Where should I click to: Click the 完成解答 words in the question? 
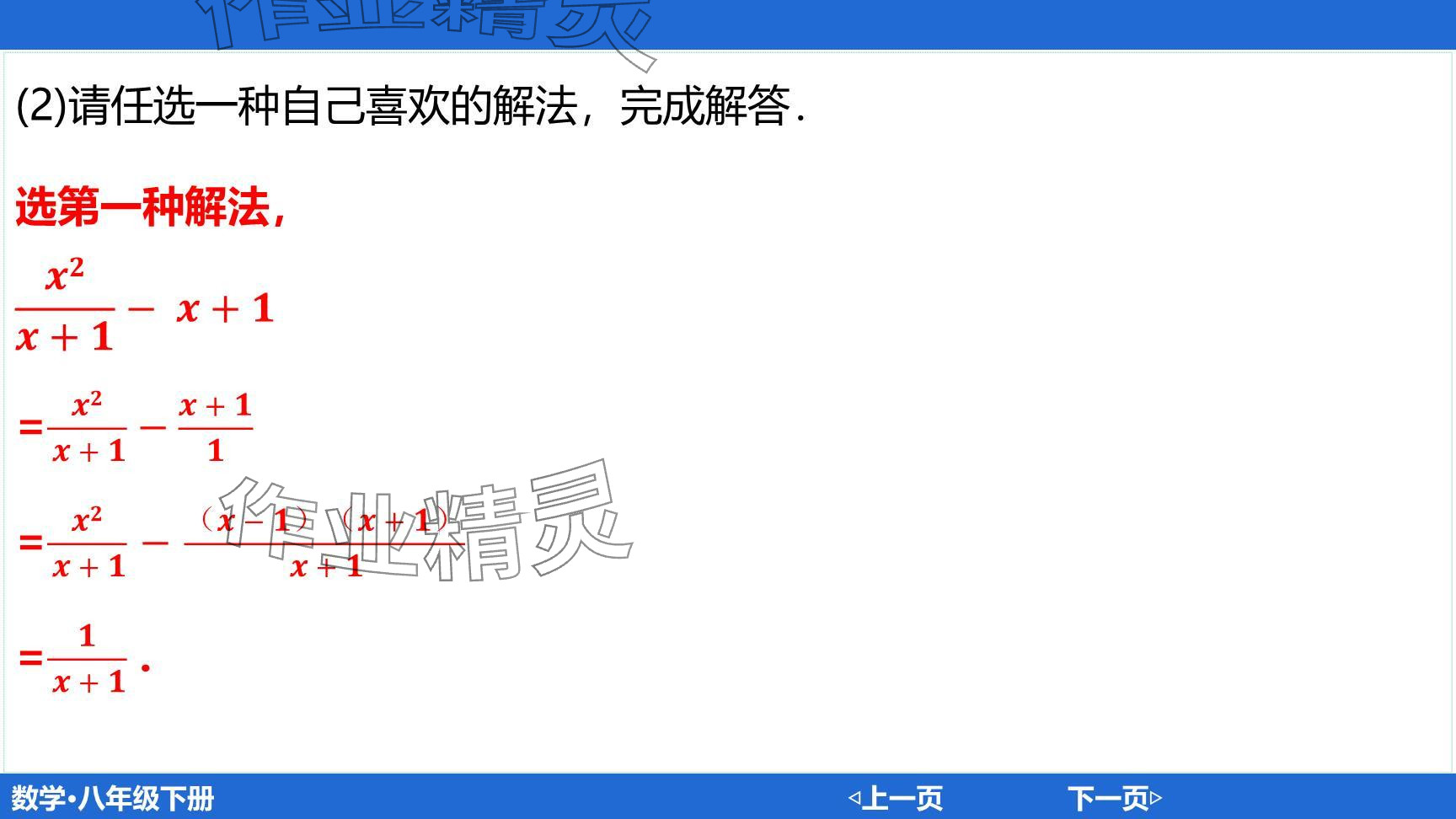[704, 107]
